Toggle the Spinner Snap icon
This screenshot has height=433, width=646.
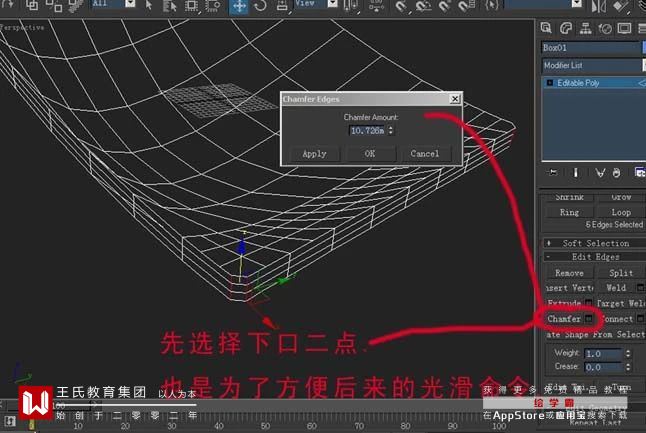[466, 6]
